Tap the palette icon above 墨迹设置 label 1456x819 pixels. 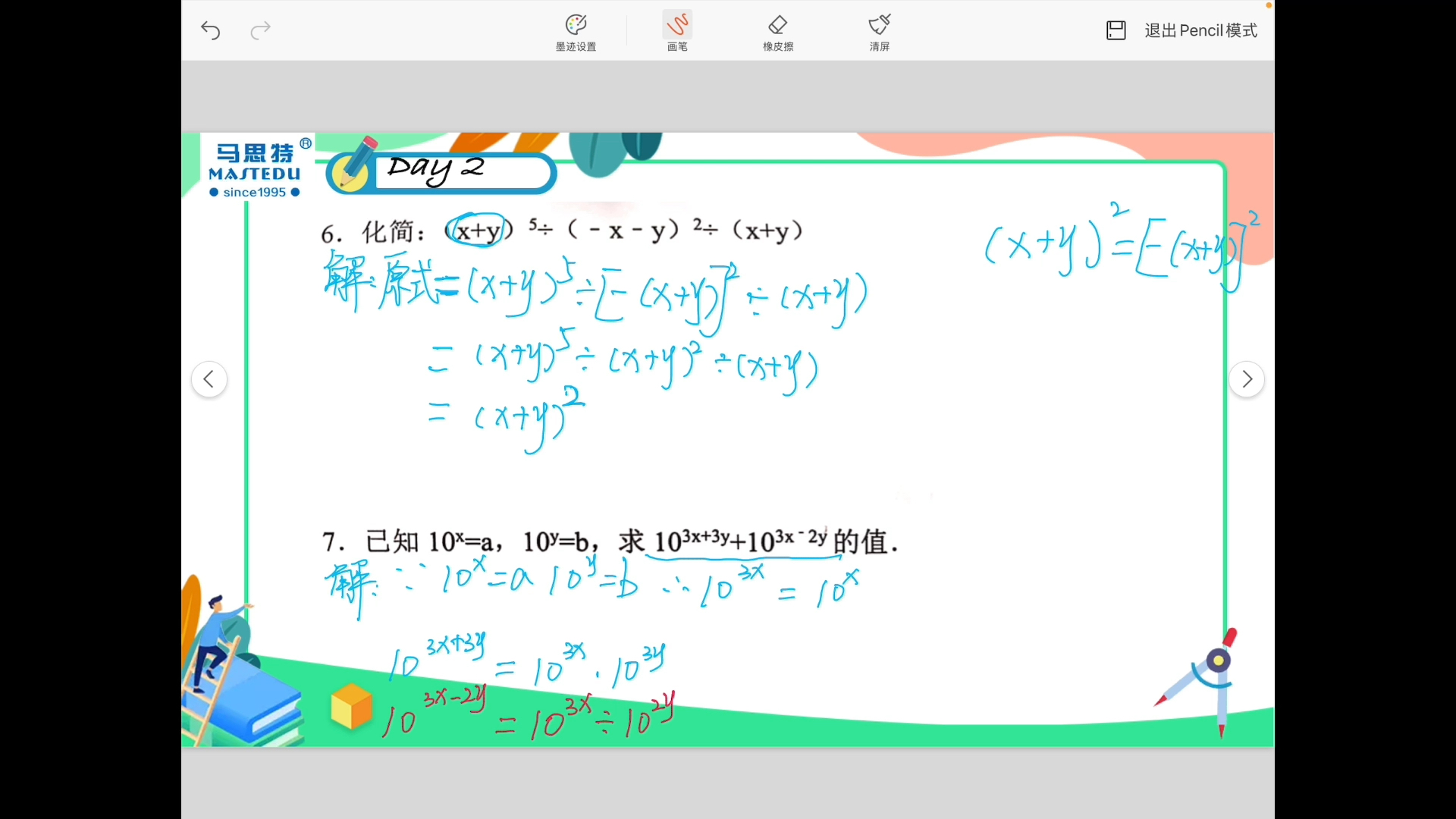(576, 23)
